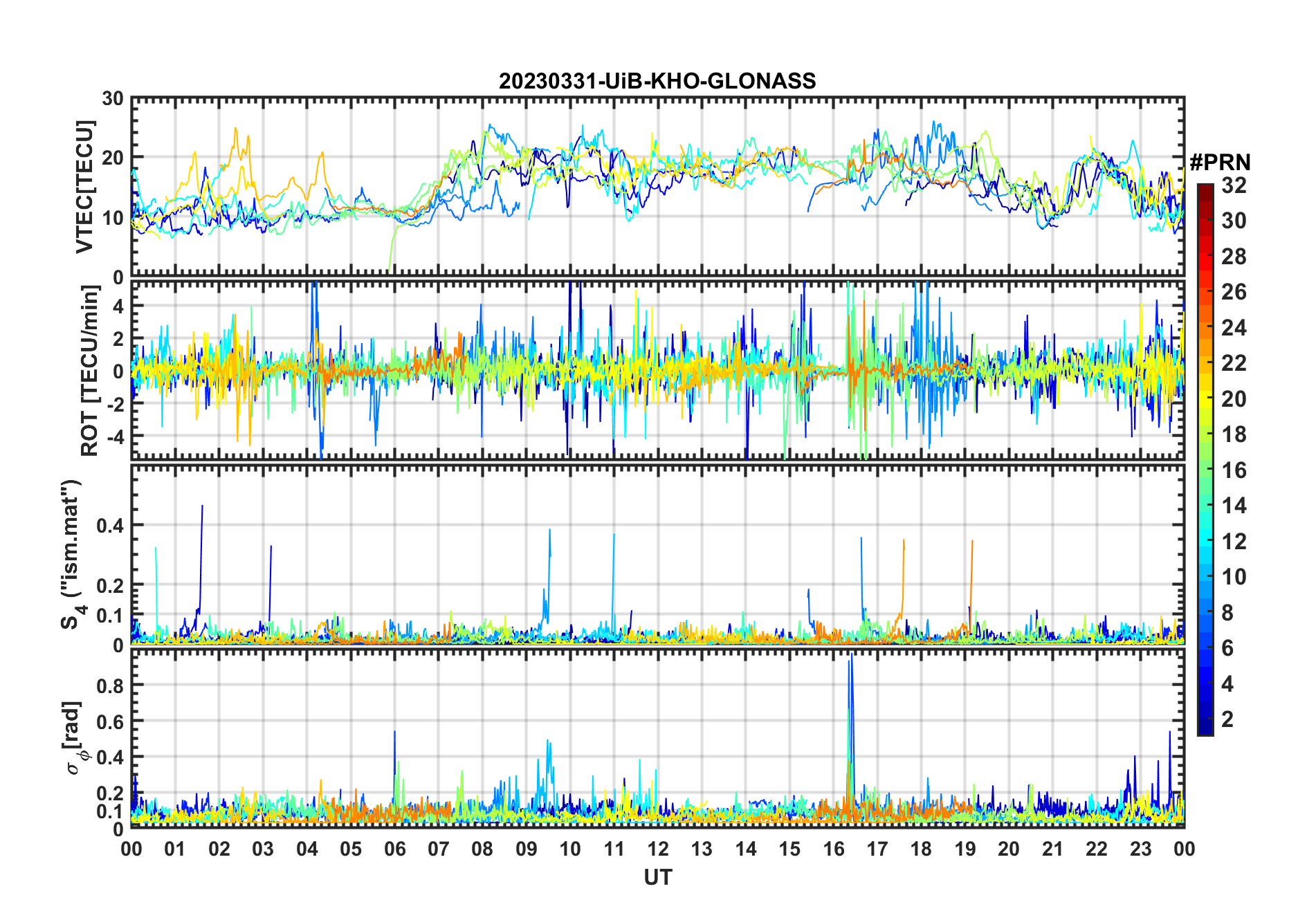Image resolution: width=1316 pixels, height=920 pixels.
Task: Click the 0.4 tick on the S4 axis
Action: click(111, 526)
